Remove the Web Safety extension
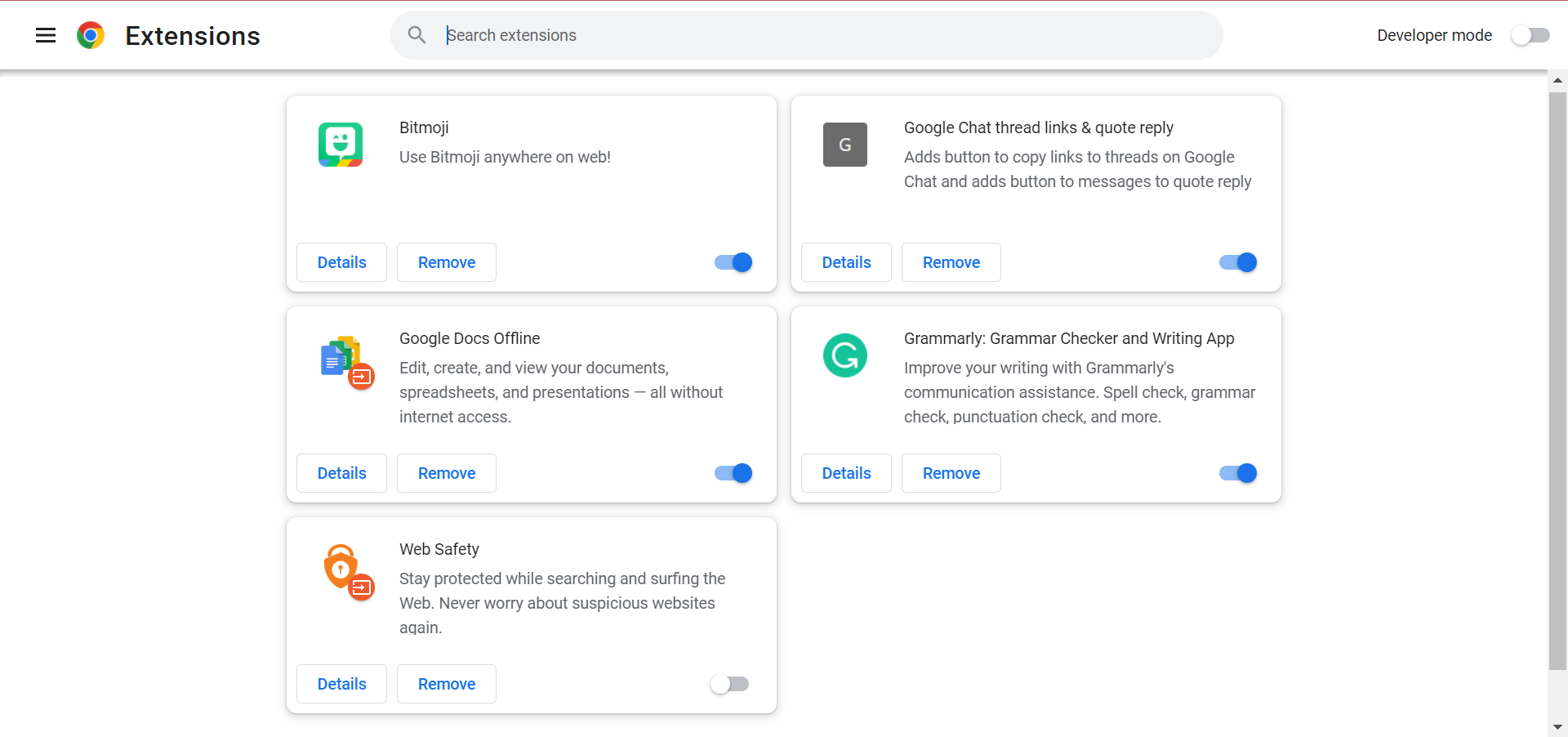The width and height of the screenshot is (1568, 737). click(x=447, y=684)
